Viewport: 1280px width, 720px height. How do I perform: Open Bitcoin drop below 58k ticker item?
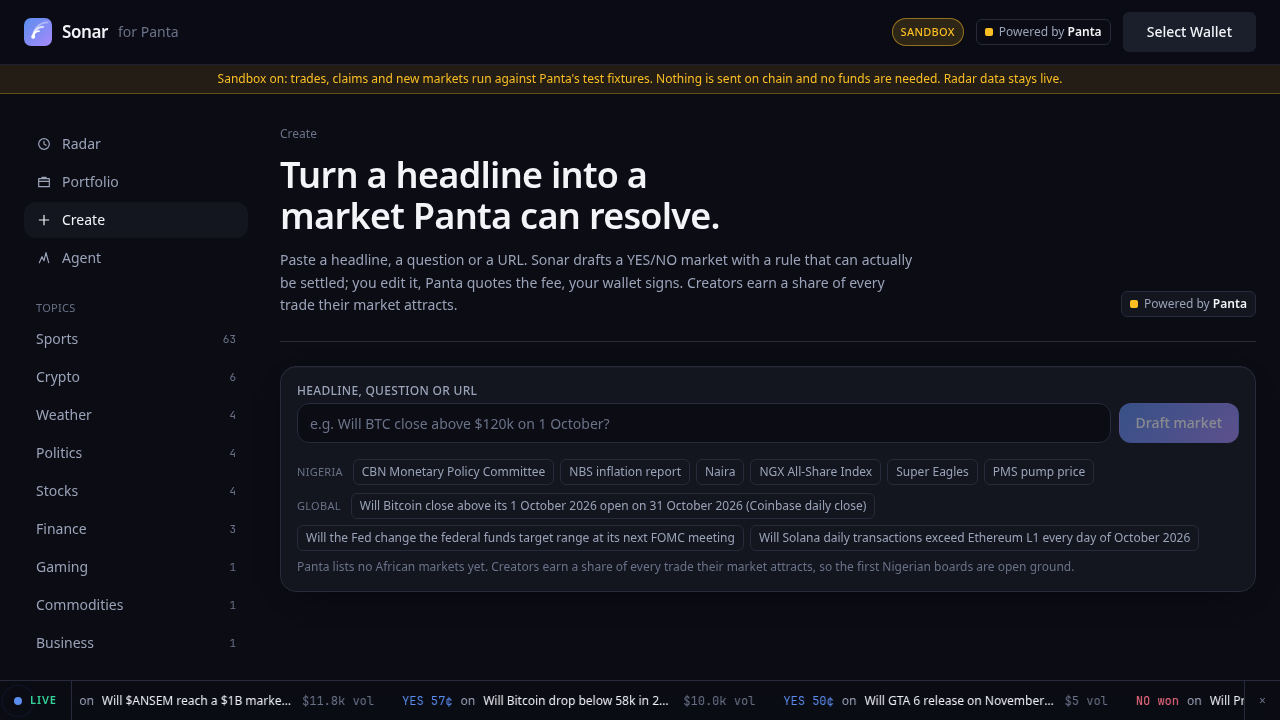click(575, 701)
